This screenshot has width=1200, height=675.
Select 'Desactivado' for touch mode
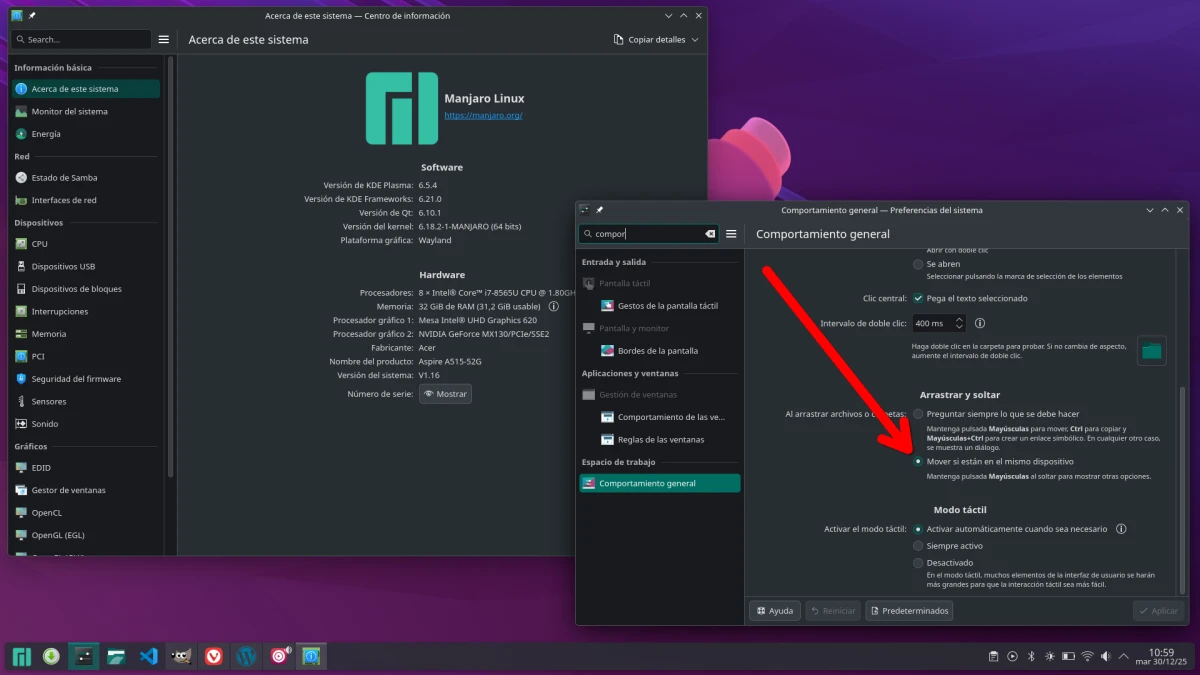click(x=918, y=563)
